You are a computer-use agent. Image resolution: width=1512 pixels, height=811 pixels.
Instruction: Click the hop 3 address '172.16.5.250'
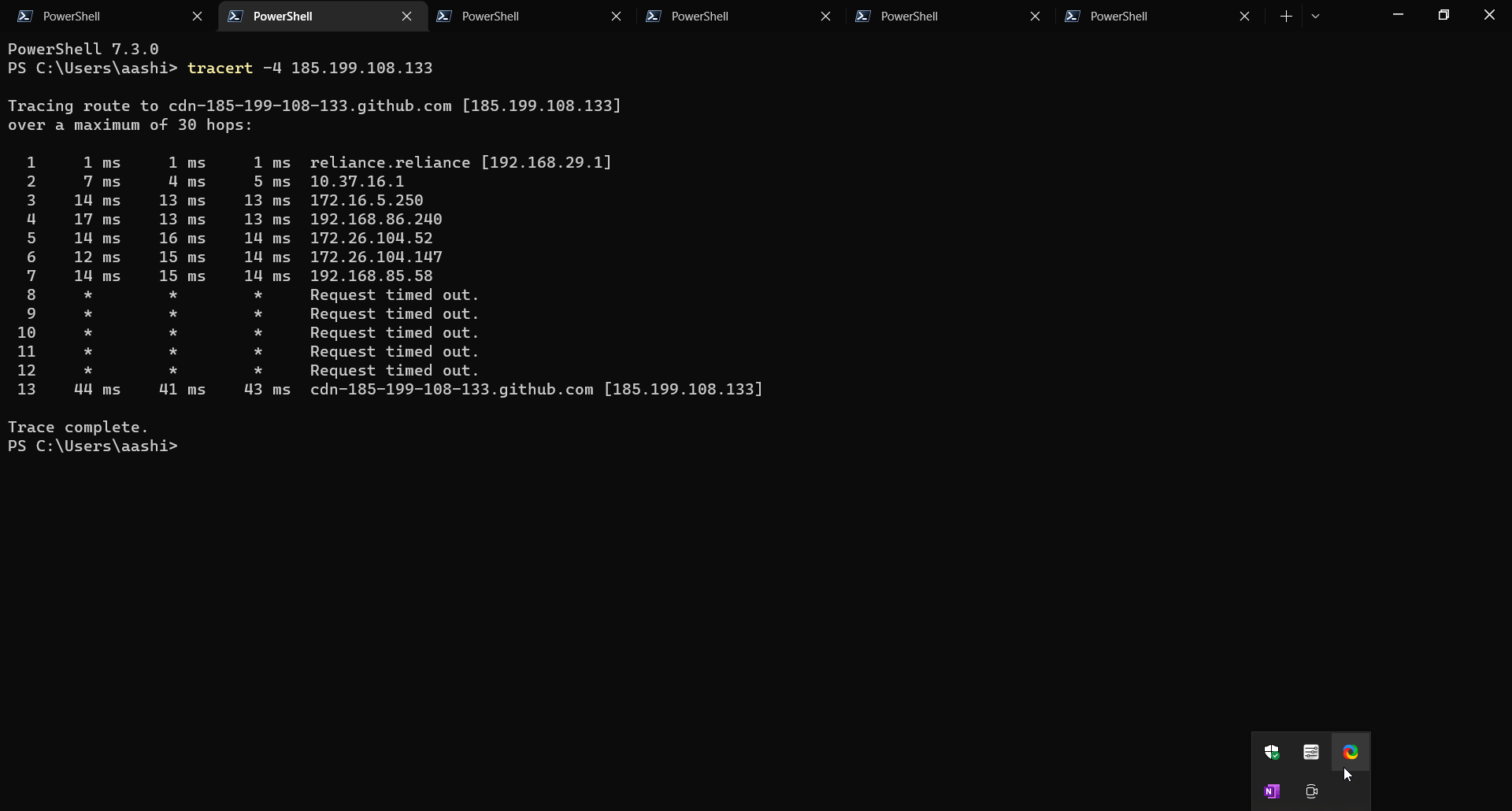366,200
